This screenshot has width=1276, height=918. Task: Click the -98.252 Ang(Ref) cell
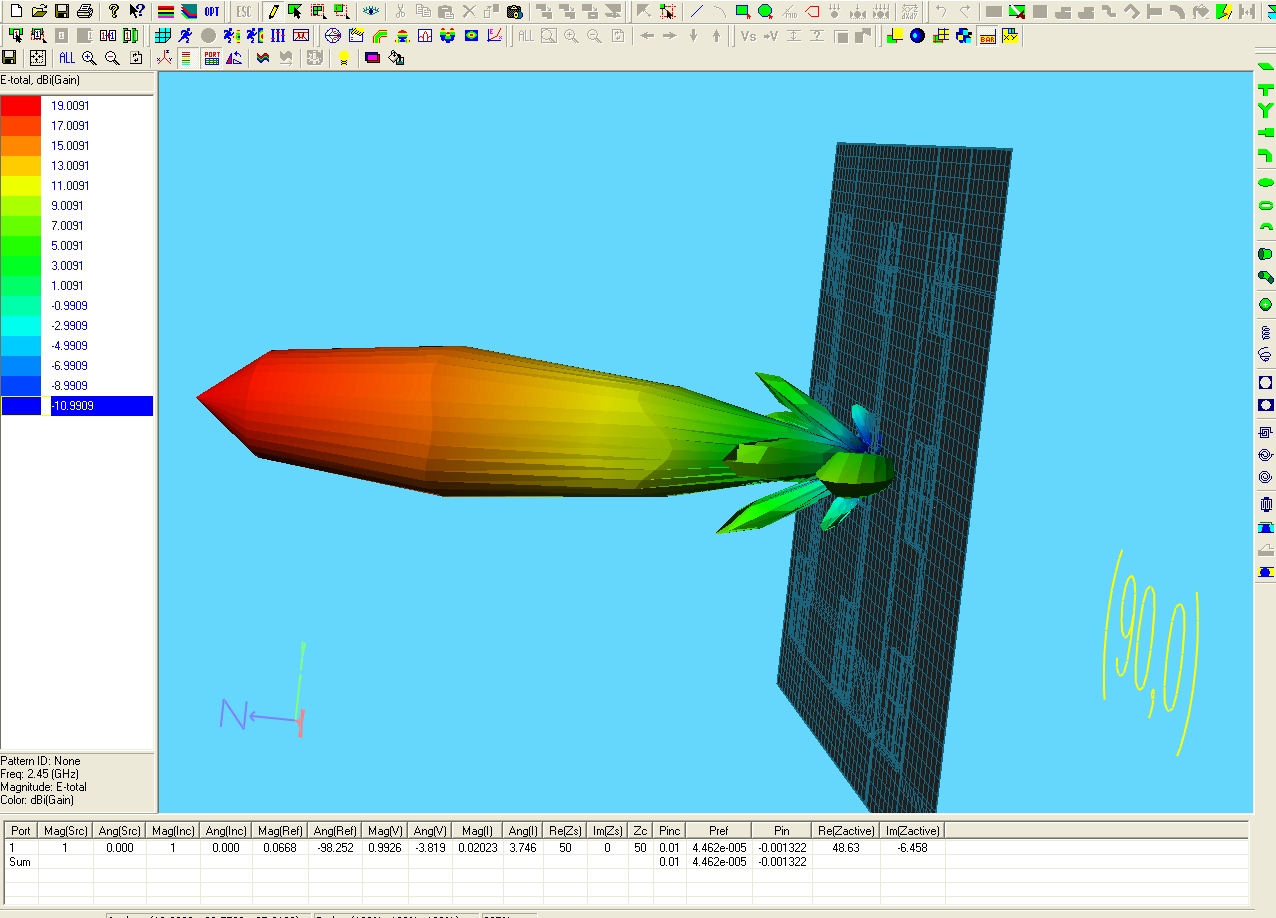coord(334,847)
